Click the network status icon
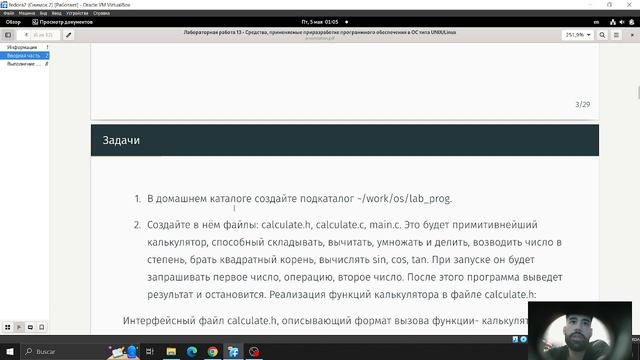The width and height of the screenshot is (640, 360). coord(613,22)
